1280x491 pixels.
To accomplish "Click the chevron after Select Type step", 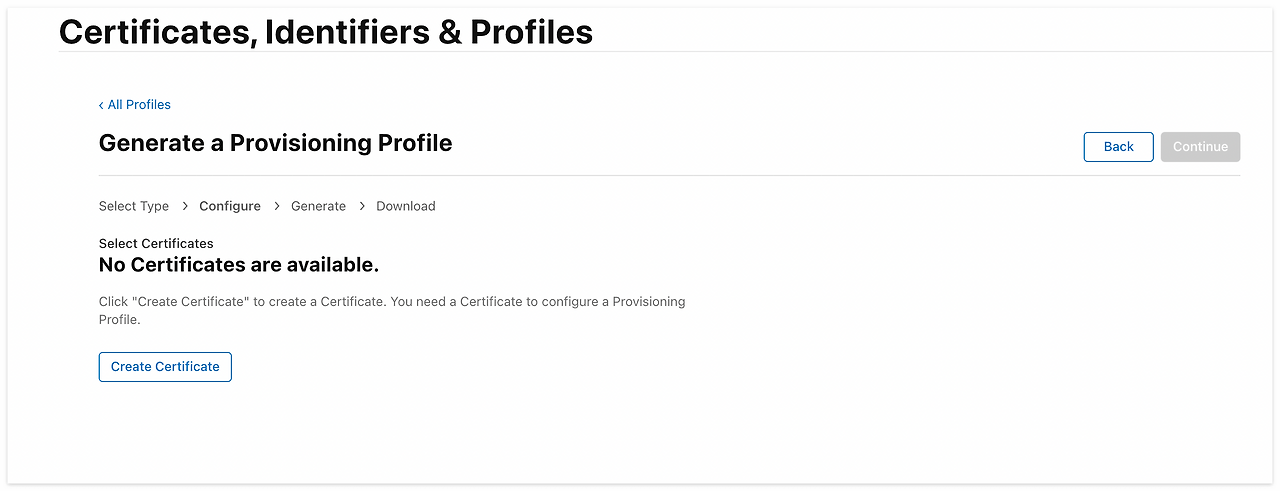I will (184, 206).
